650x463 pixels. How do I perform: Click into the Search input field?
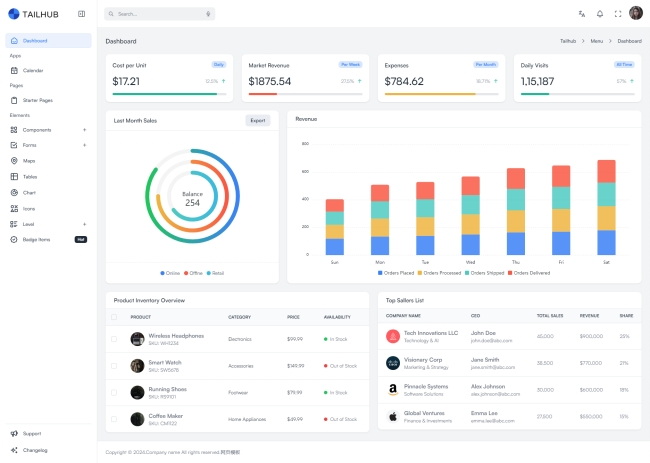tap(155, 14)
